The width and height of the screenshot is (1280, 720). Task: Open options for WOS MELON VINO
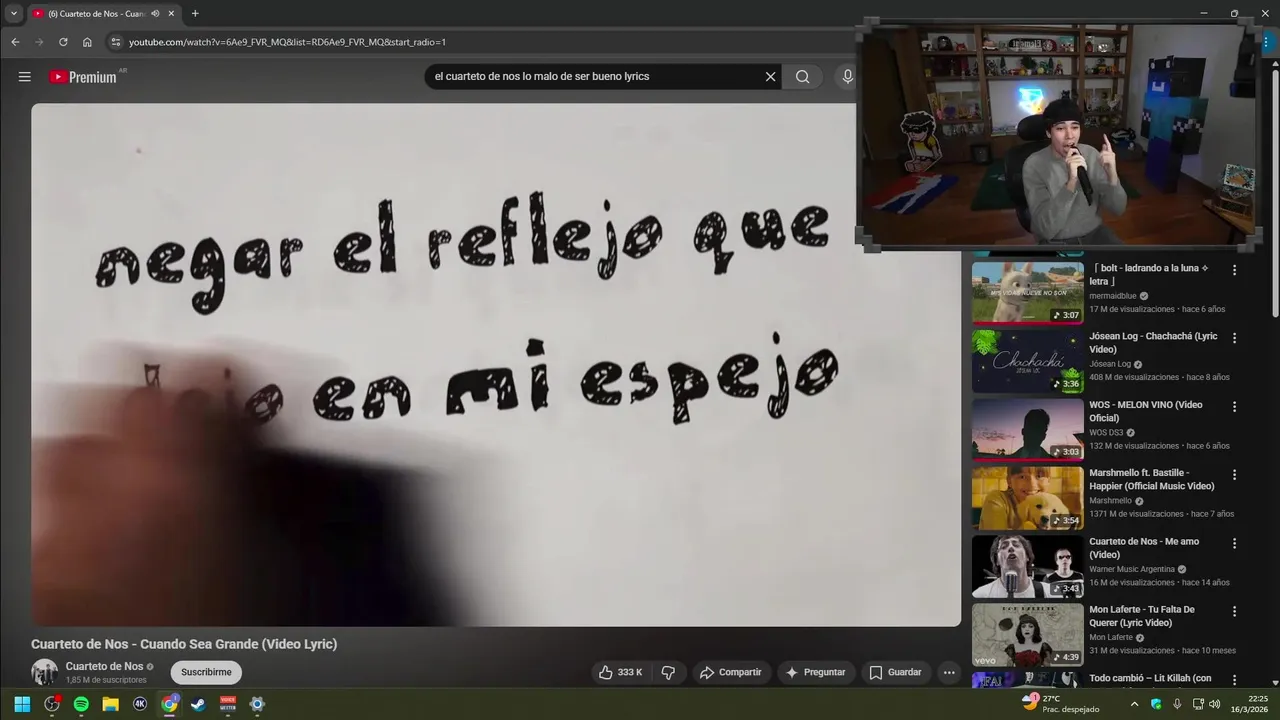1234,407
